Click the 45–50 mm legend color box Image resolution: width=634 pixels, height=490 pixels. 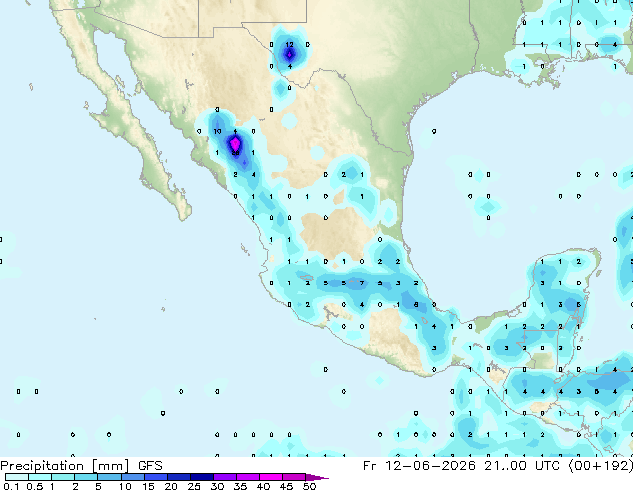point(294,477)
